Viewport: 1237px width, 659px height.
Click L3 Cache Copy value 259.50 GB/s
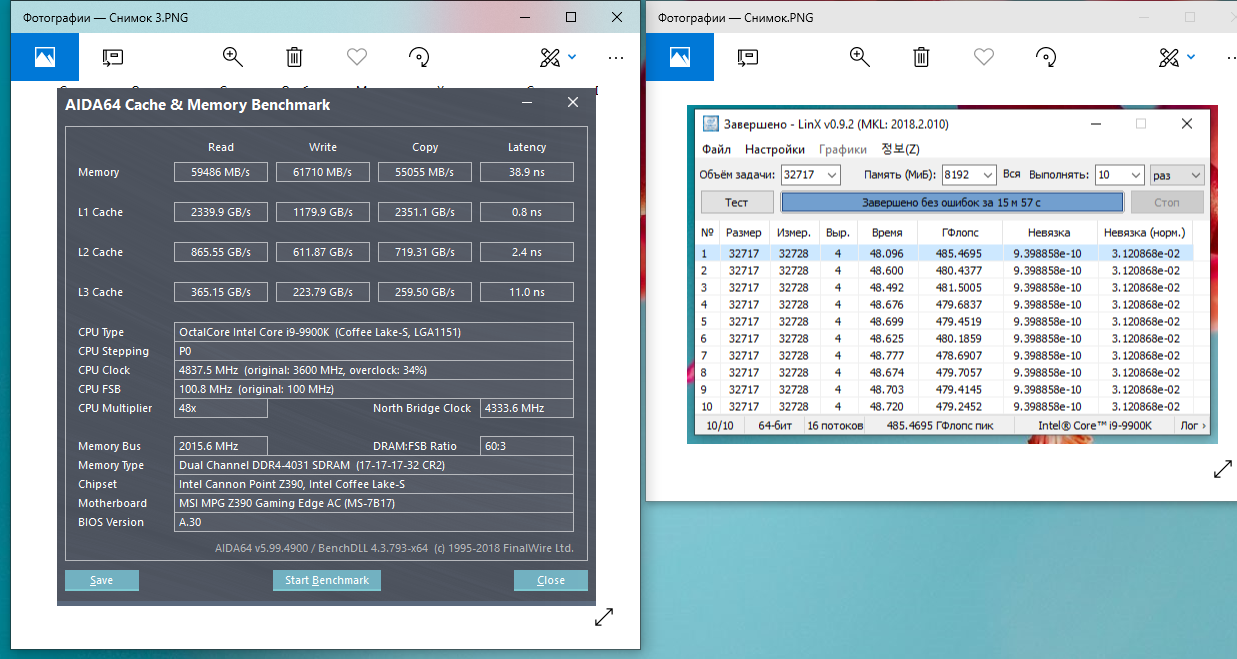tap(425, 292)
